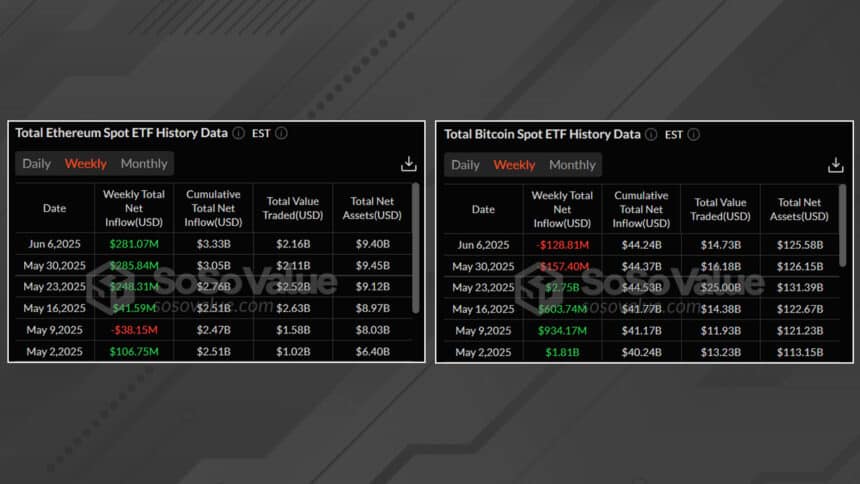Viewport: 860px width, 484px height.
Task: Select $1.02B Ethereum value traded
Action: [293, 351]
